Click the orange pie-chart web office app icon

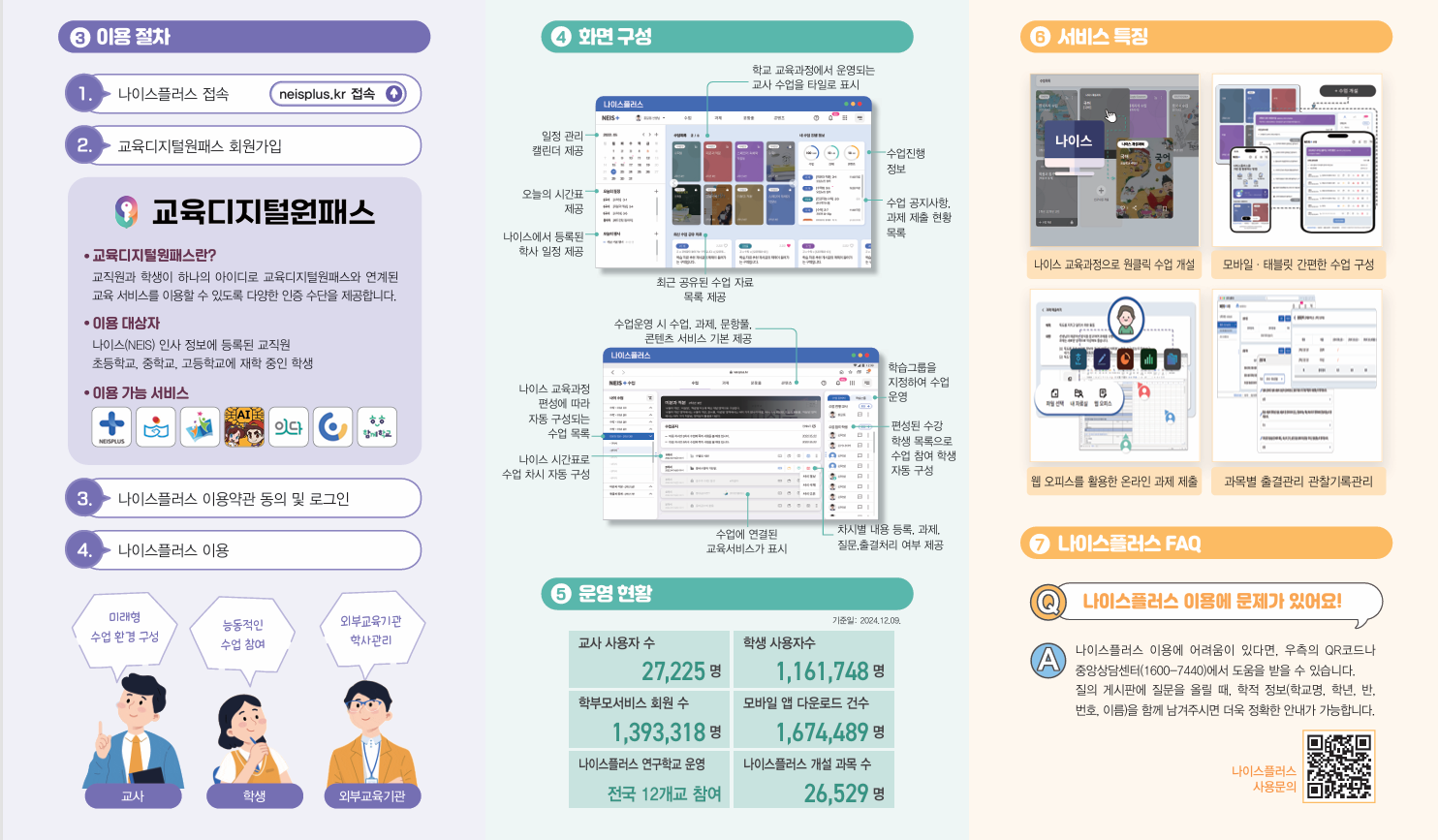point(1125,358)
